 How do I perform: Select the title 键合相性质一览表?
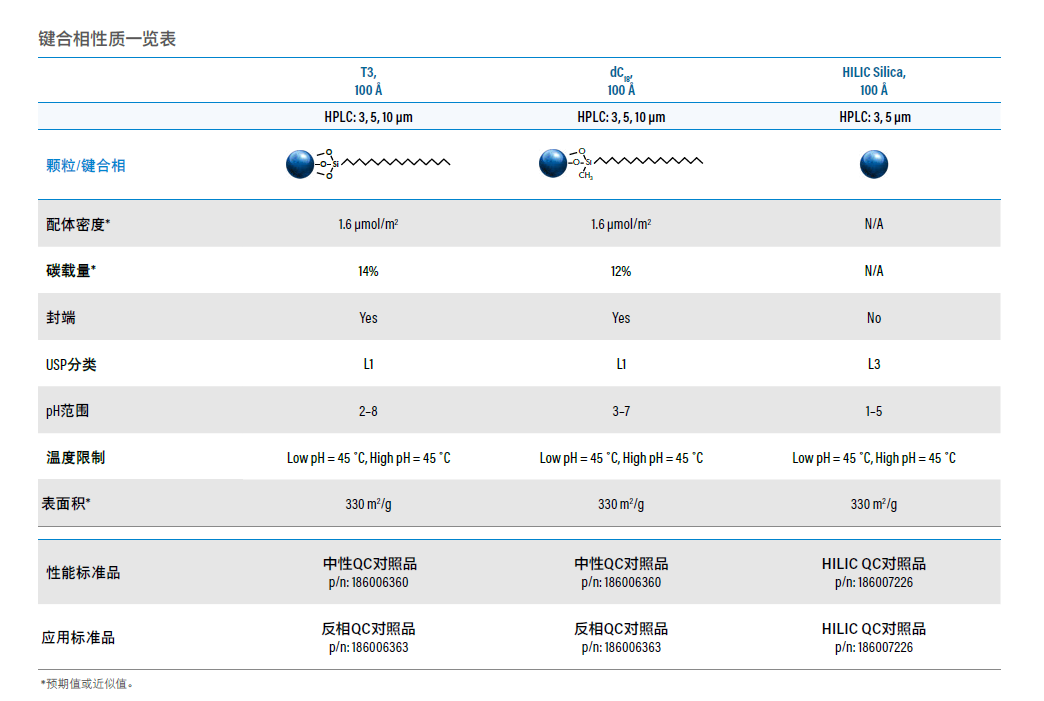click(x=107, y=39)
